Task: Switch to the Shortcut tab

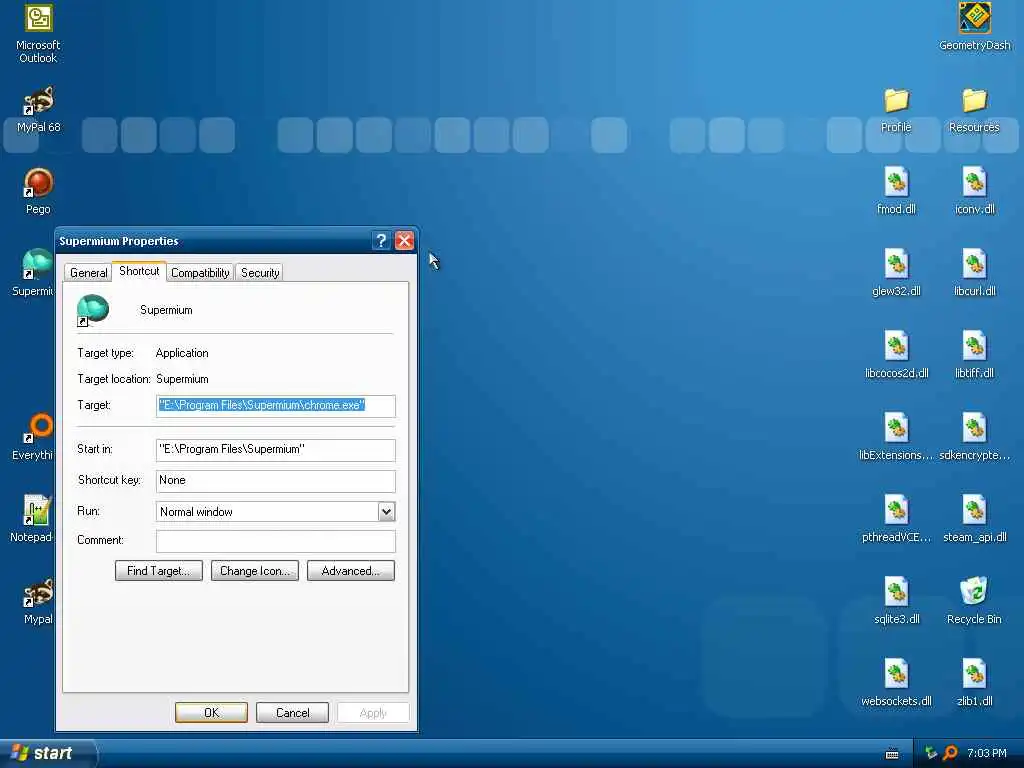Action: point(139,271)
